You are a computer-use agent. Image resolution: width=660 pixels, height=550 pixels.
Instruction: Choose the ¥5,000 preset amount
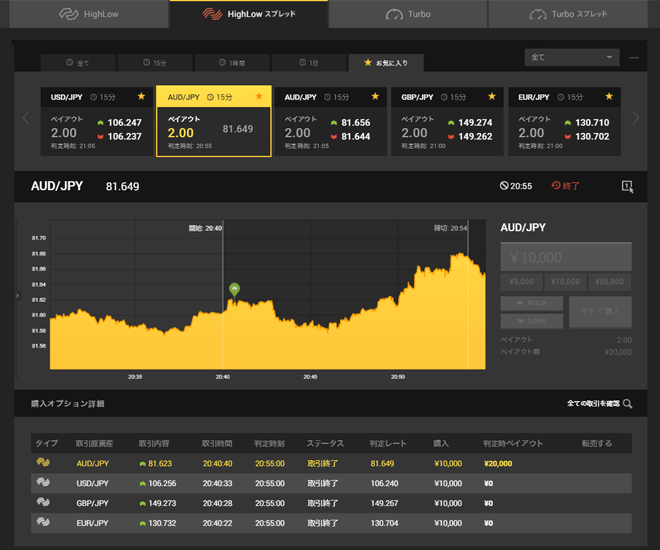pyautogui.click(x=521, y=282)
